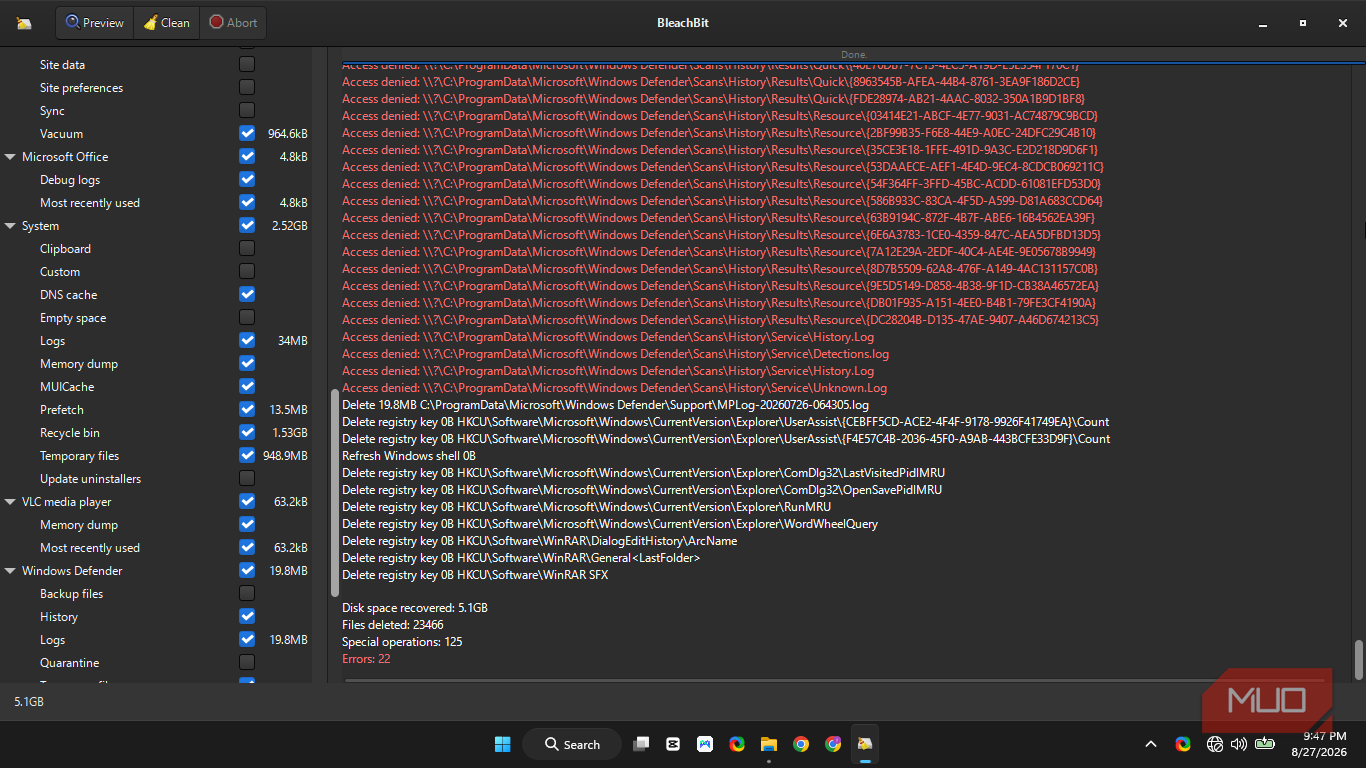Click 'Disk space recovered: 5.1GB' text
This screenshot has width=1366, height=768.
(415, 608)
